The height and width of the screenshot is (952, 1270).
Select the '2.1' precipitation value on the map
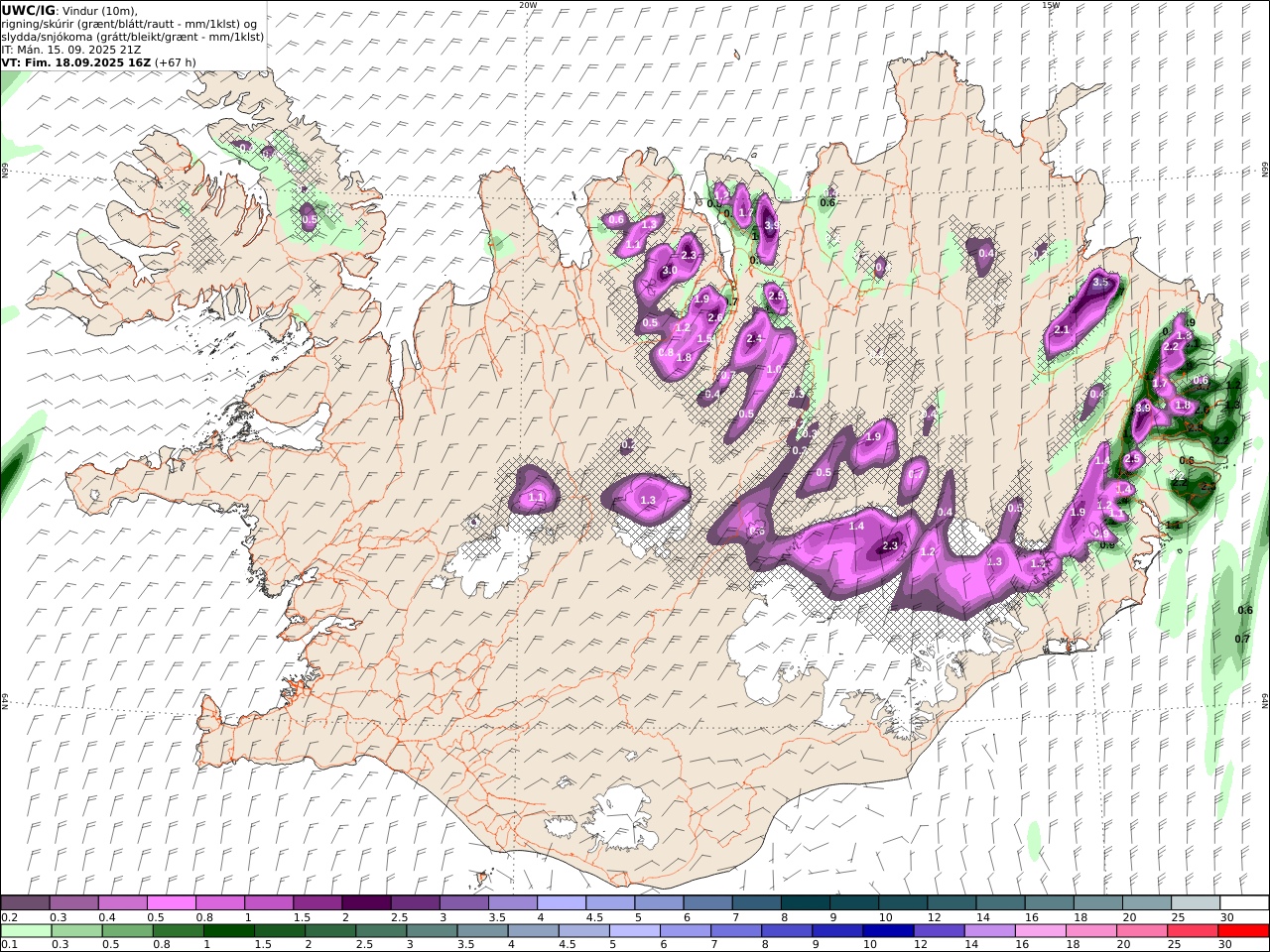click(1062, 329)
